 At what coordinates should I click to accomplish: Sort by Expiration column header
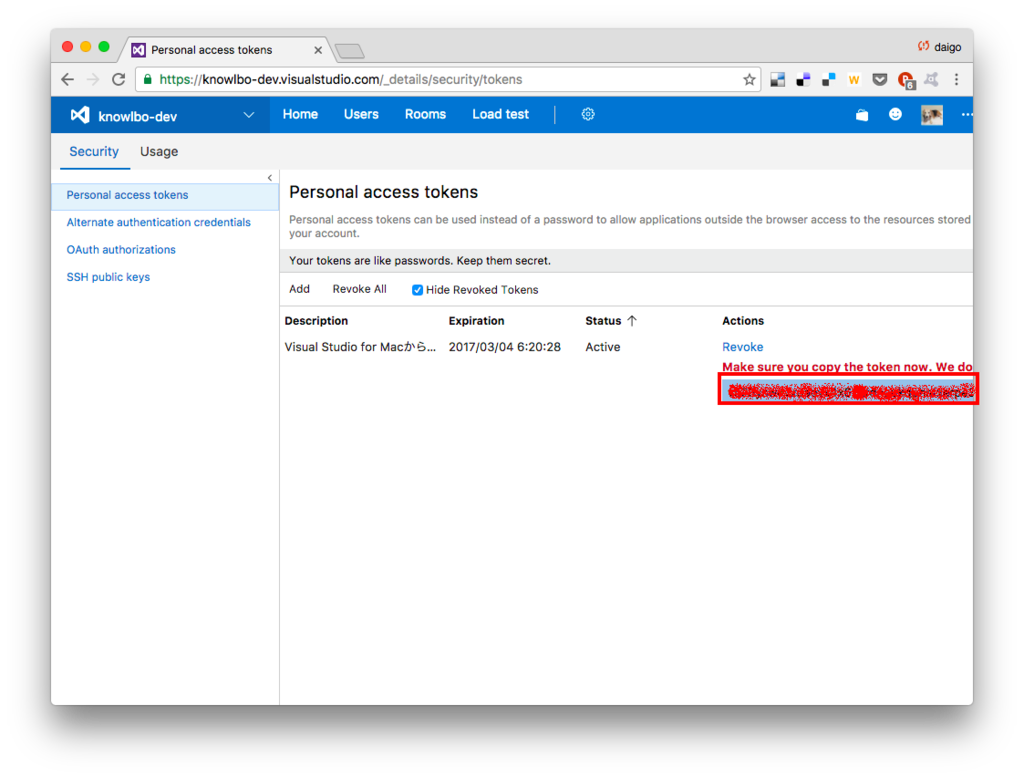tap(476, 321)
